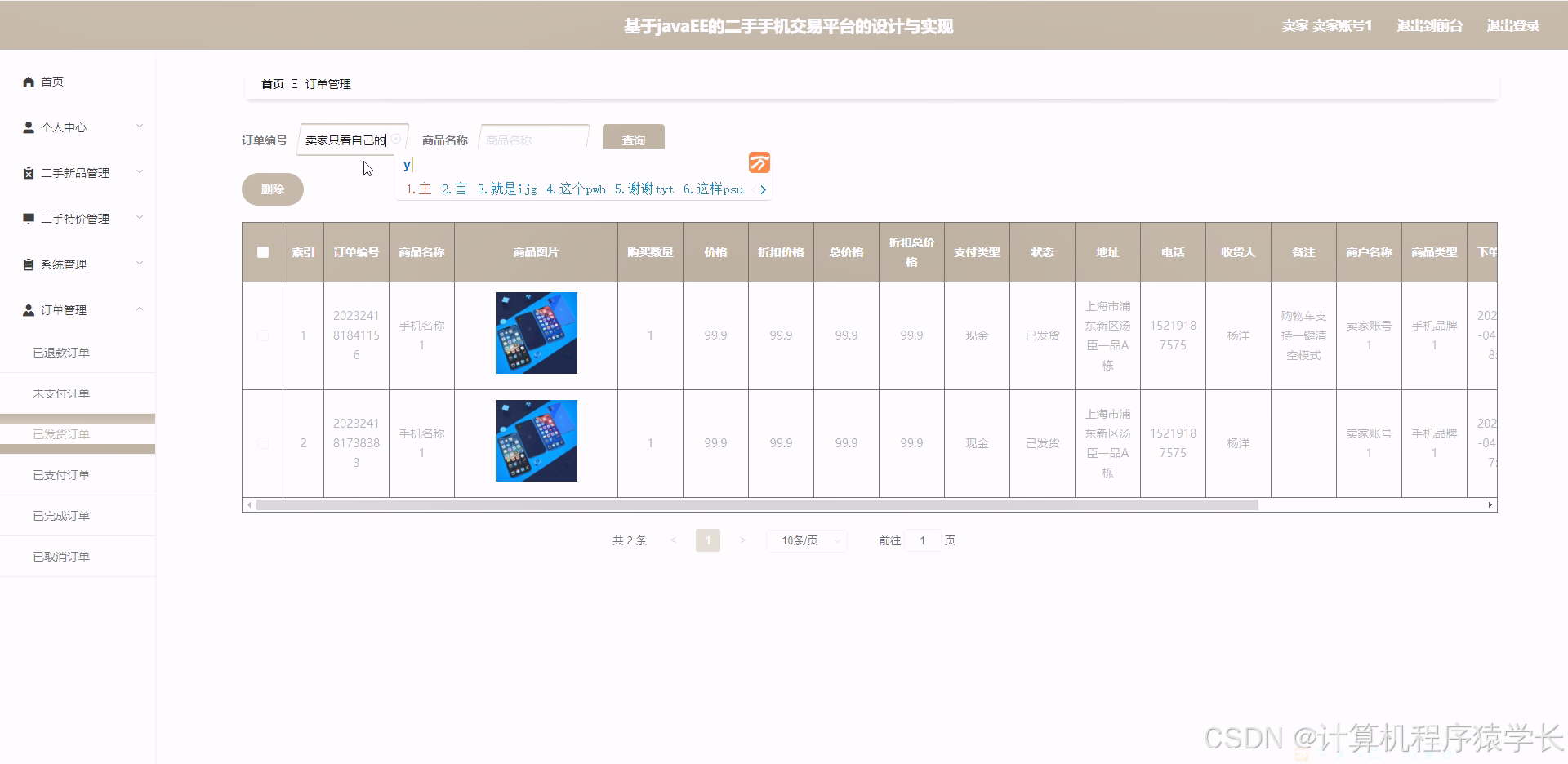Click 卖家 卖家账号1 in the header
Screen dimensions: 1568x764
click(1327, 26)
